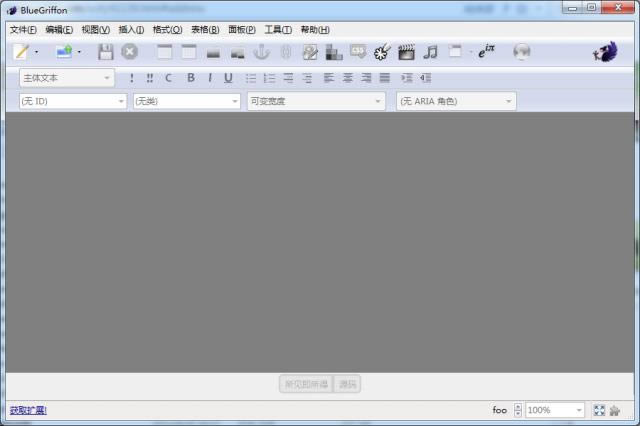Insert an anchor with anchor icon
Viewport: 640px width, 426px height.
coord(262,52)
